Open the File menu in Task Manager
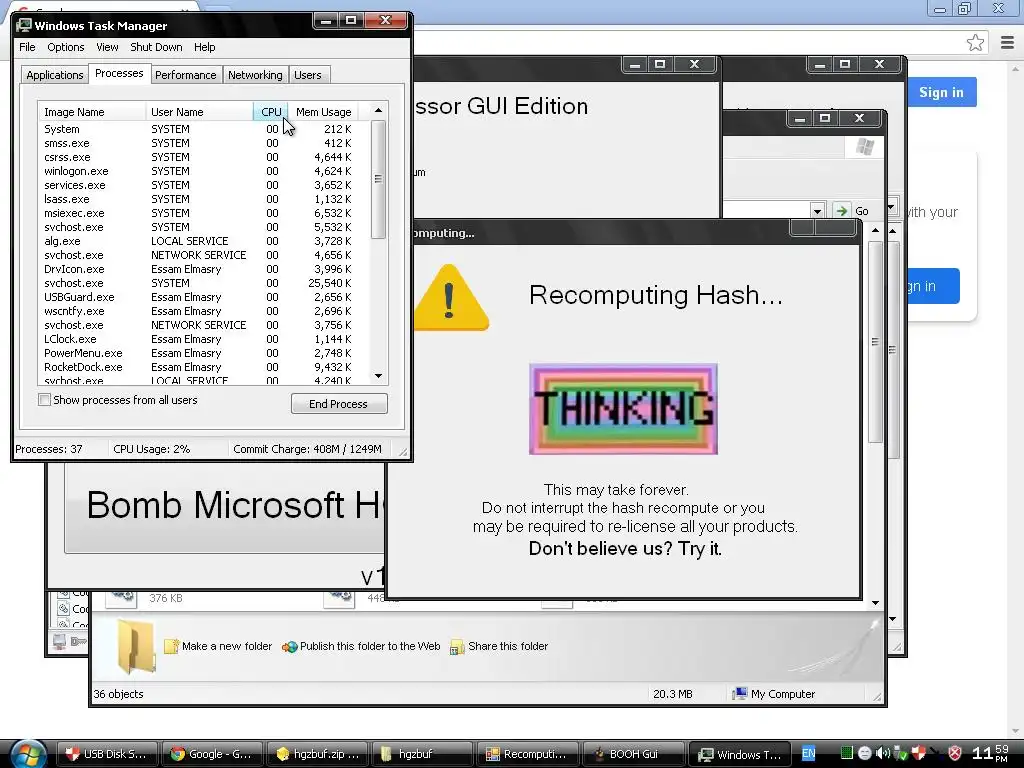1024x768 pixels. point(27,47)
